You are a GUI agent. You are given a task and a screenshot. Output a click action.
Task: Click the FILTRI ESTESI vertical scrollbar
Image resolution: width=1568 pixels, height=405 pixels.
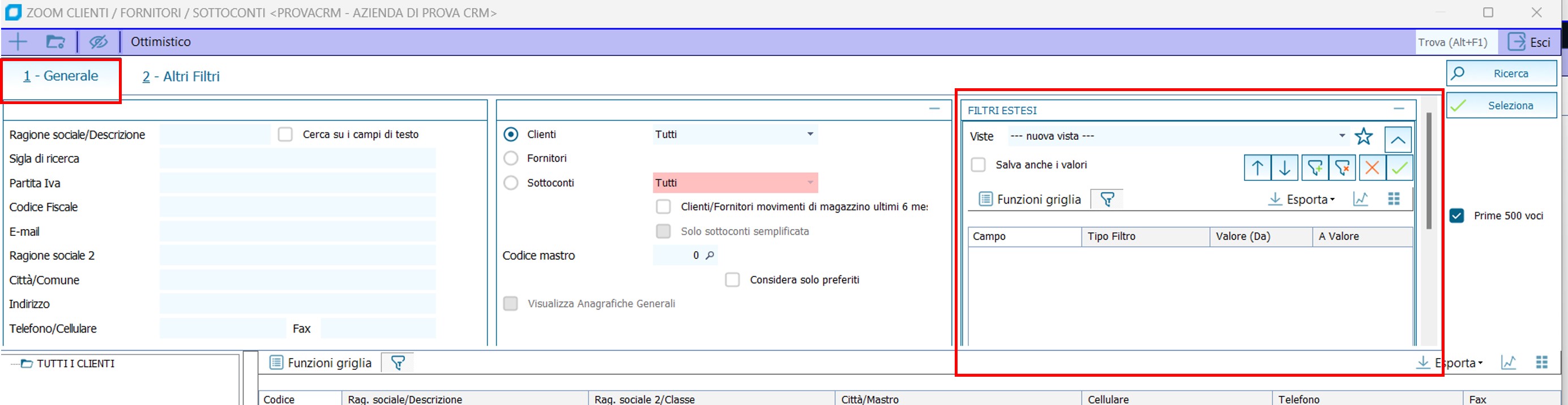pyautogui.click(x=1429, y=170)
